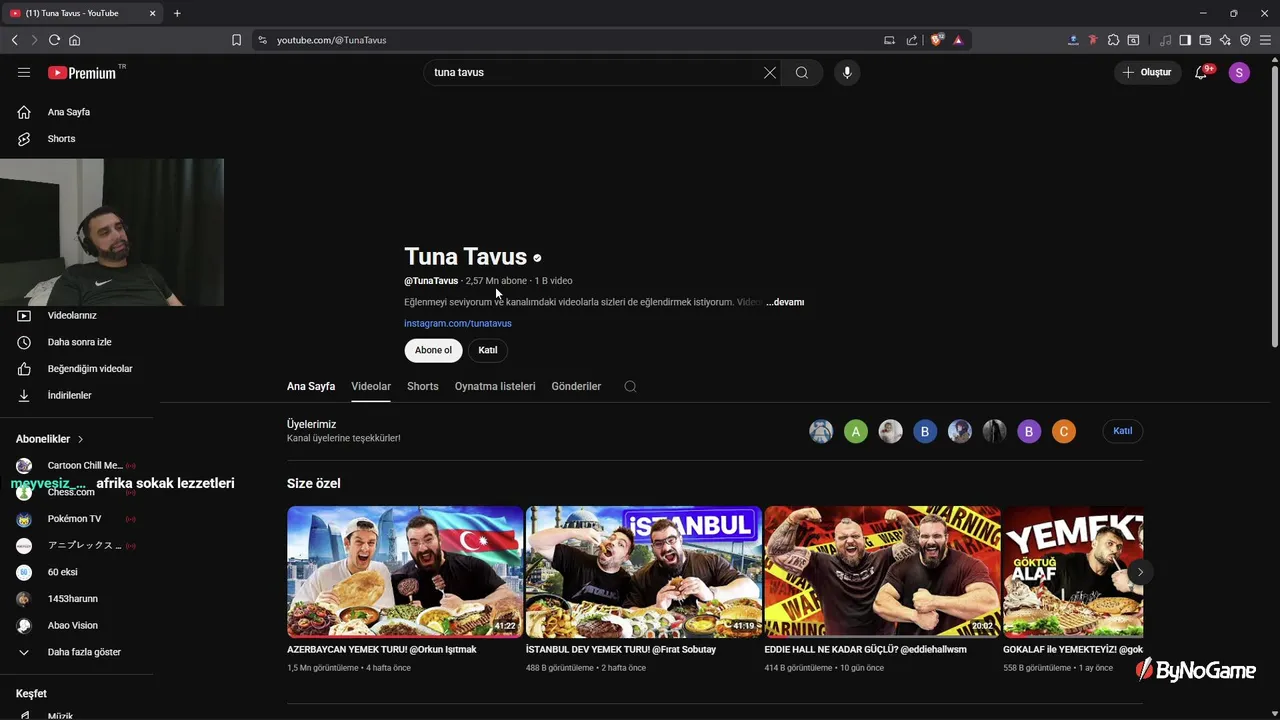1280x720 pixels.
Task: Bookmark this page
Action: 236,40
